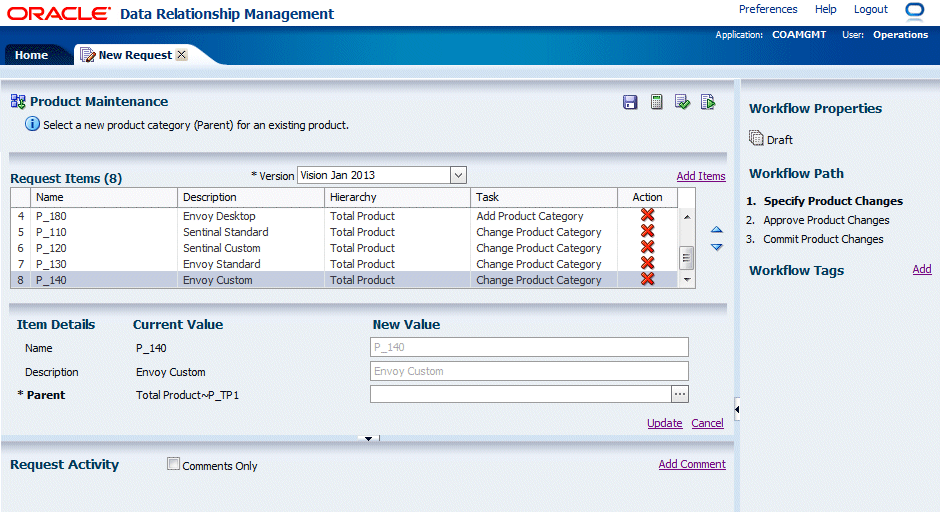940x512 pixels.
Task: Click the Calculate request icon
Action: (x=657, y=102)
